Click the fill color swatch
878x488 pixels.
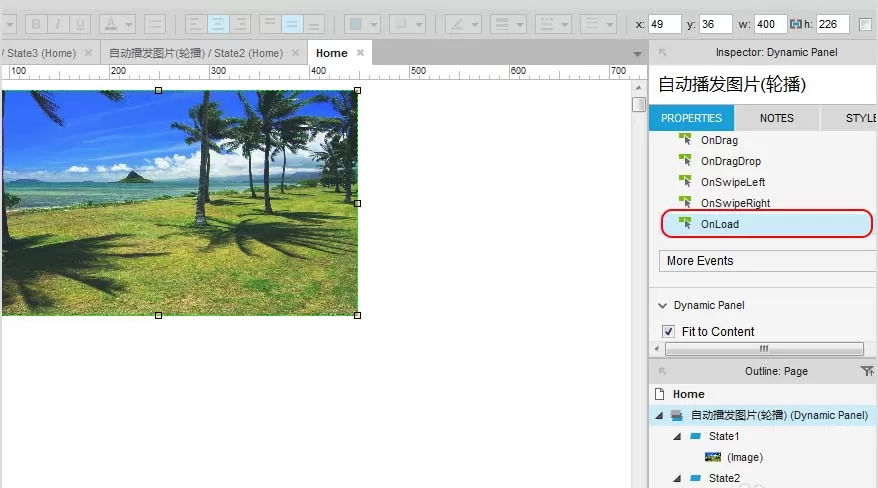coord(356,24)
